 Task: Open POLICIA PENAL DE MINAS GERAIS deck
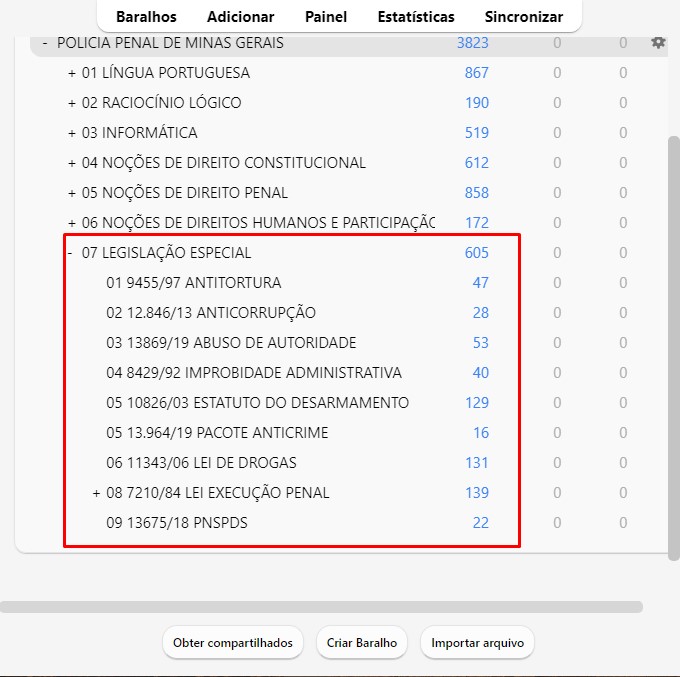(x=170, y=43)
